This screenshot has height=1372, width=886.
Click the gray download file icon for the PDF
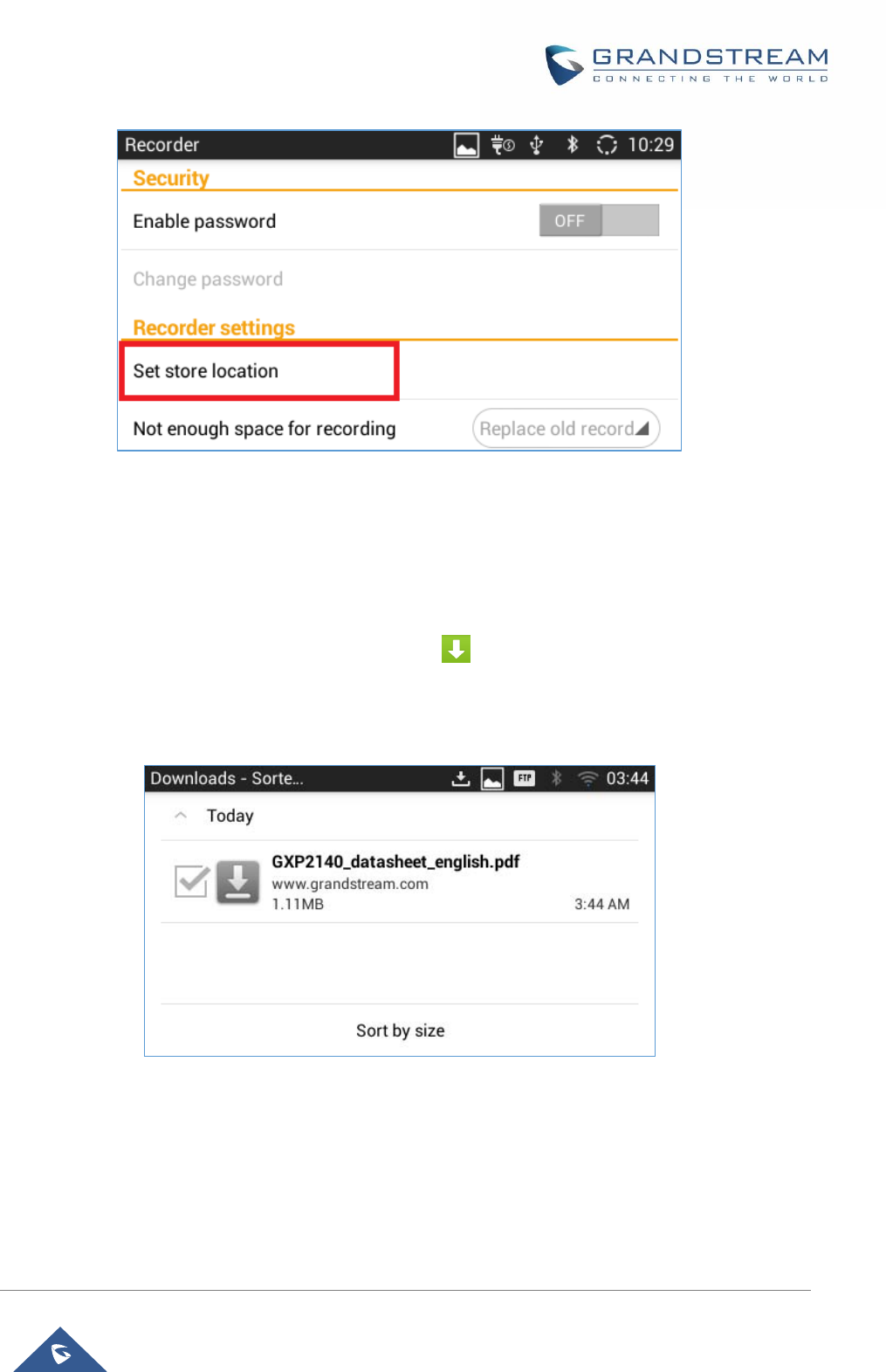pos(237,882)
